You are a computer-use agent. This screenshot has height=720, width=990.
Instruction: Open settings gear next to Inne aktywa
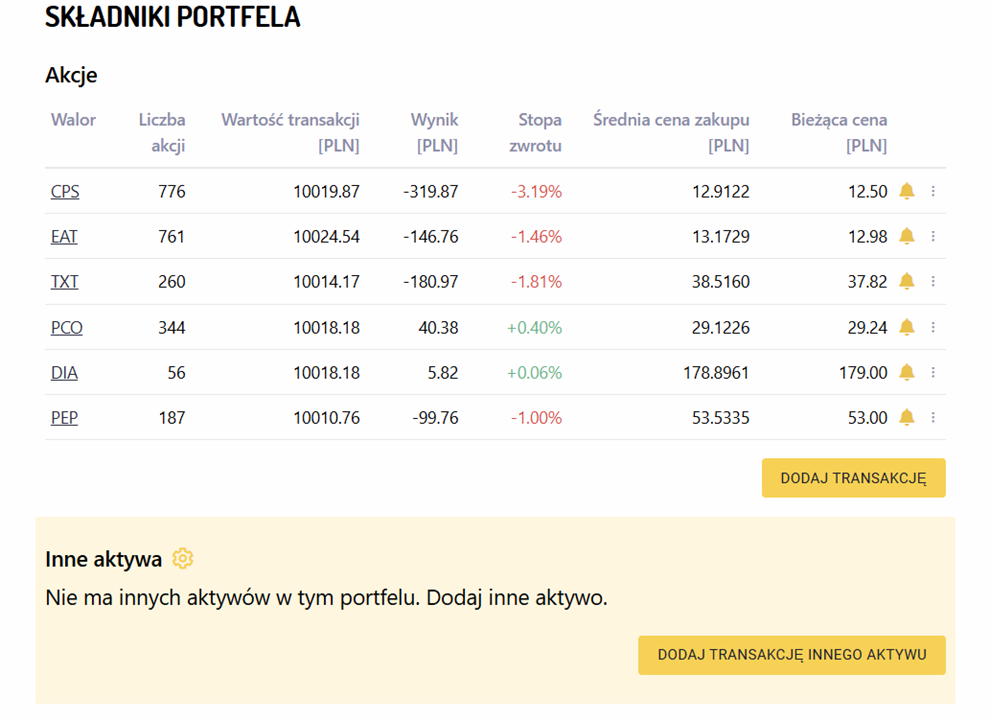point(182,559)
